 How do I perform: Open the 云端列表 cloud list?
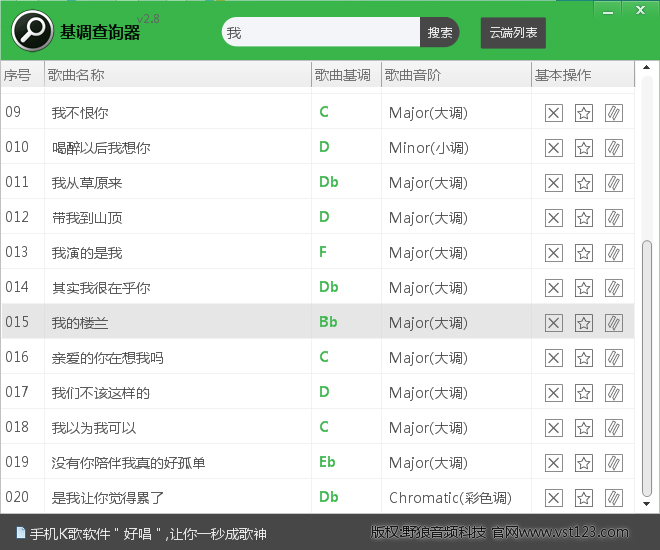513,33
